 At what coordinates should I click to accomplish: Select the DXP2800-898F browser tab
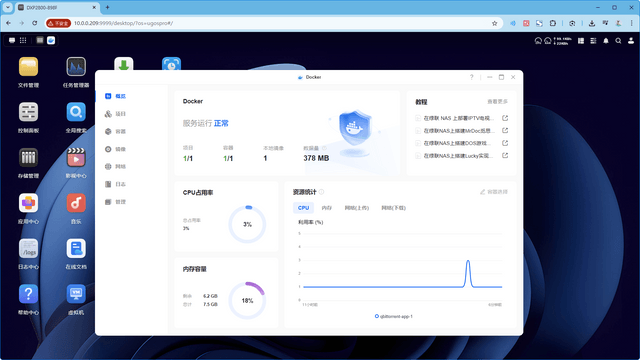click(x=57, y=7)
